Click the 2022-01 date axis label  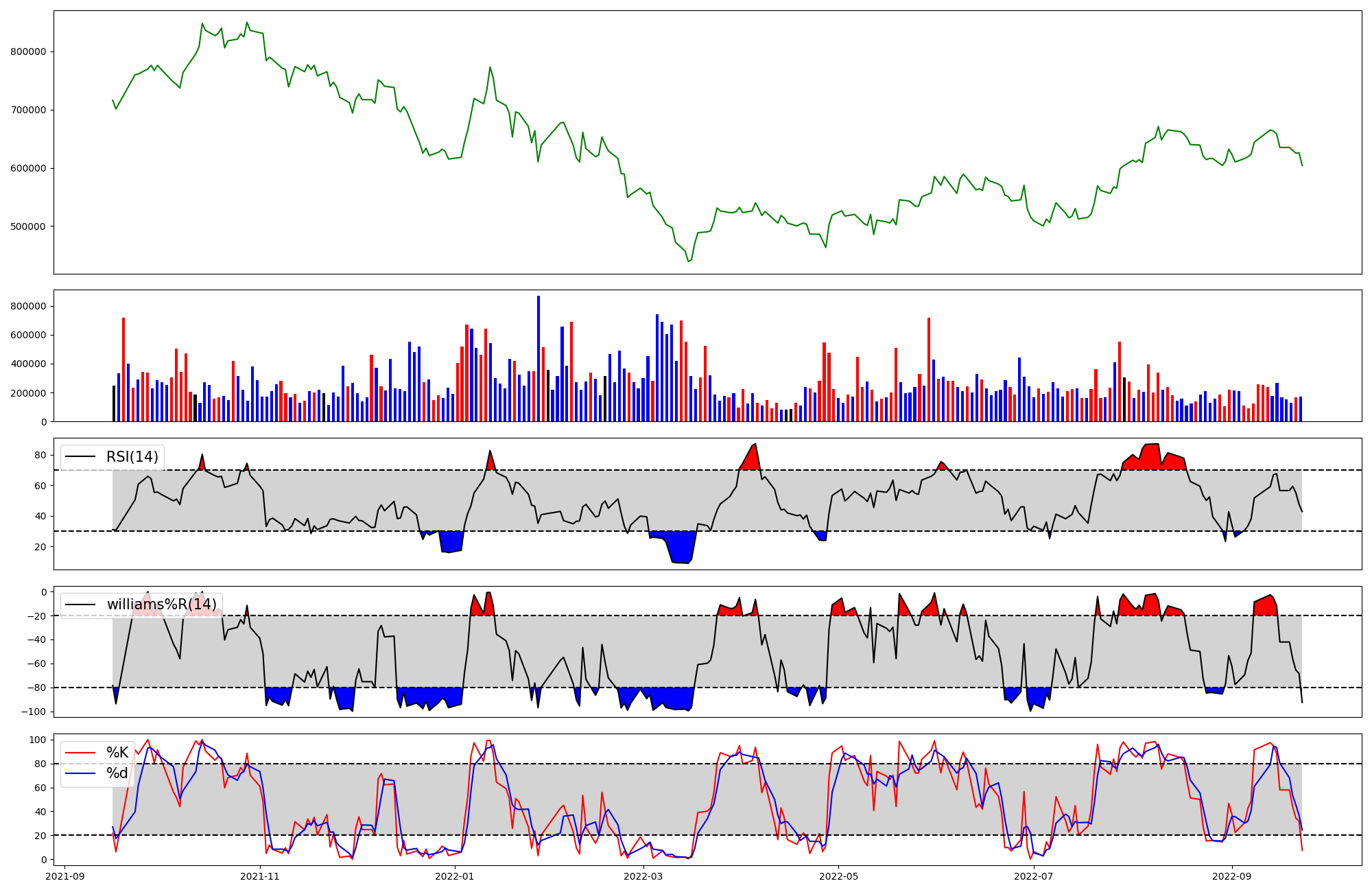454,876
